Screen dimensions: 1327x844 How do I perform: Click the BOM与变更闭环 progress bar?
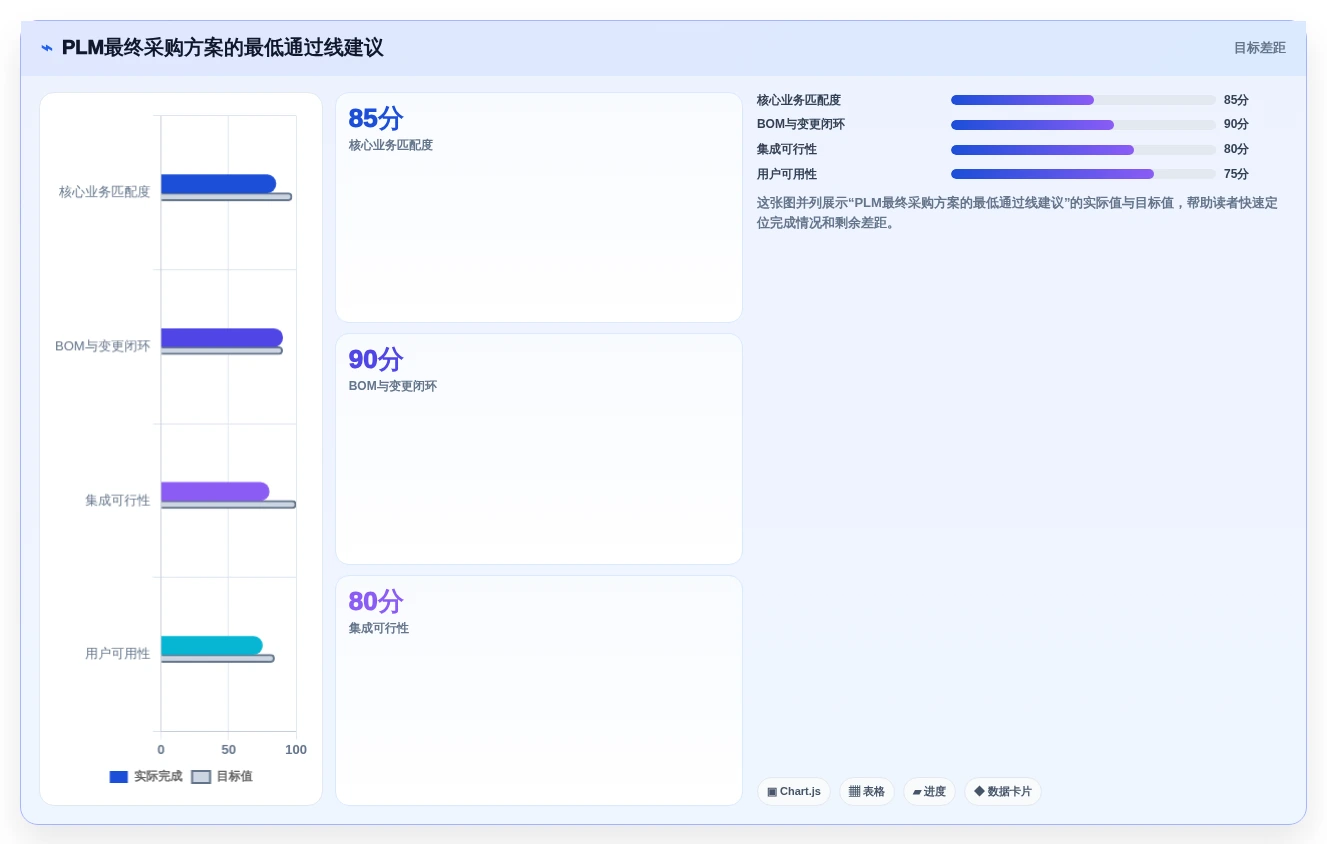[1083, 125]
